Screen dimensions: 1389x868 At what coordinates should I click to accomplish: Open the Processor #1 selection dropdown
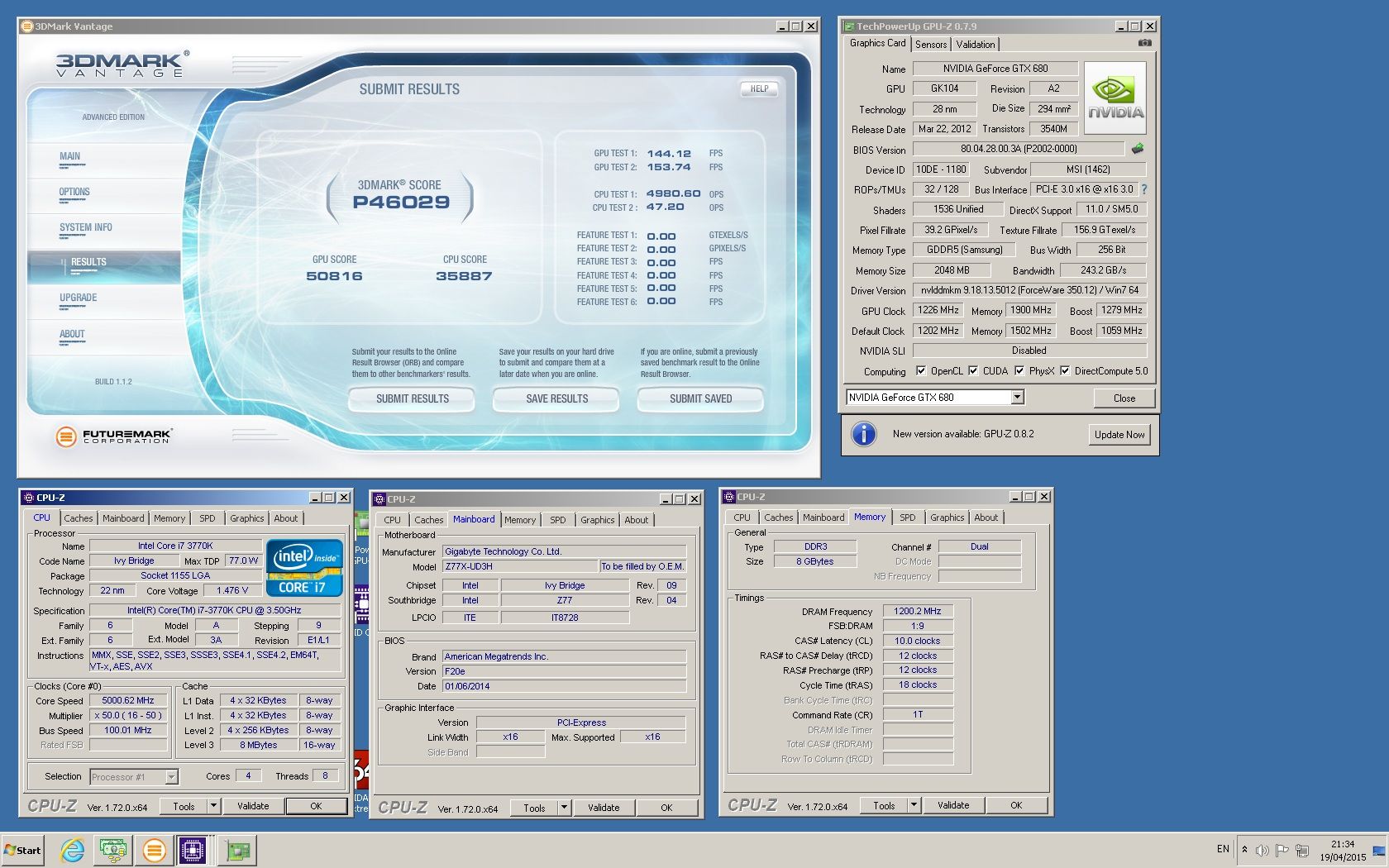[171, 777]
